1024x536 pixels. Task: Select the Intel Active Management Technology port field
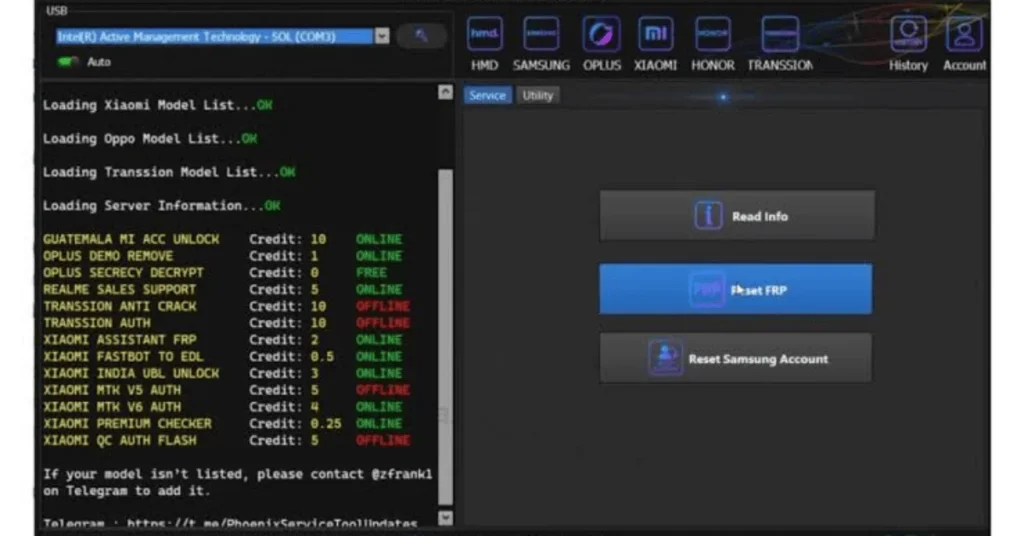tap(215, 36)
